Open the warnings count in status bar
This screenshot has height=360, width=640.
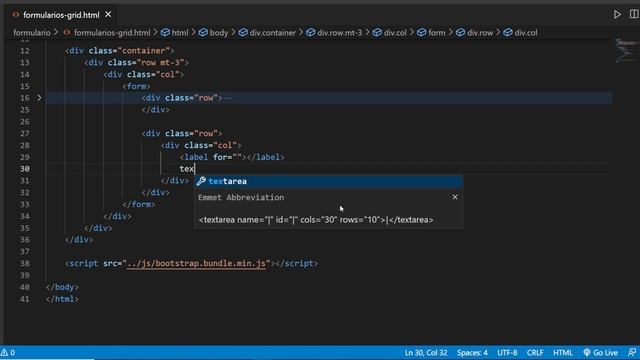pos(8,353)
